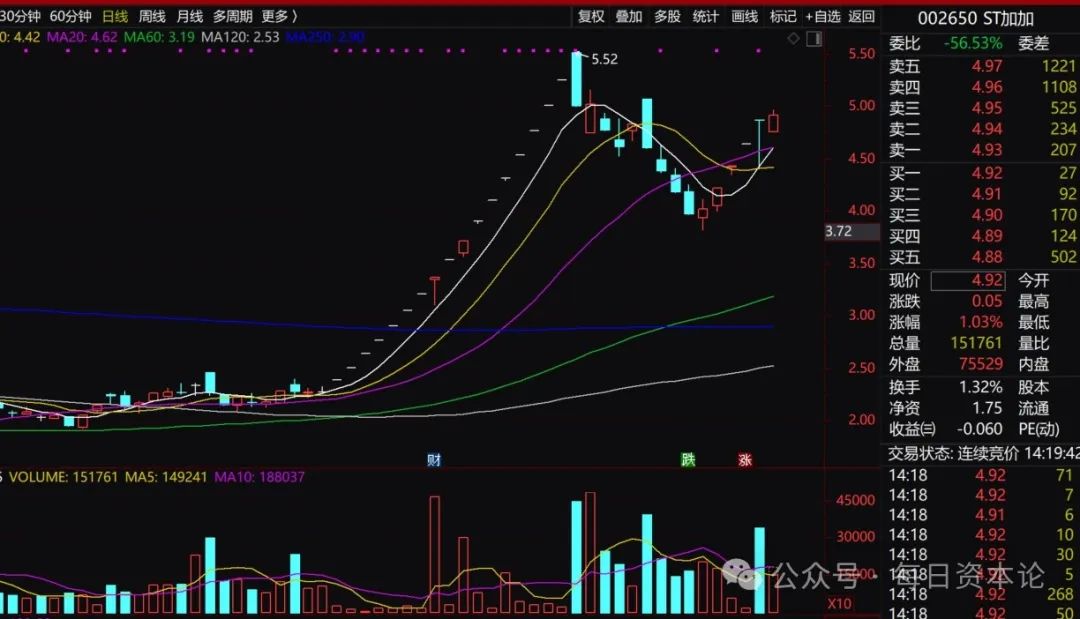Click the 现价 price input box
This screenshot has width=1080, height=619.
click(x=967, y=281)
